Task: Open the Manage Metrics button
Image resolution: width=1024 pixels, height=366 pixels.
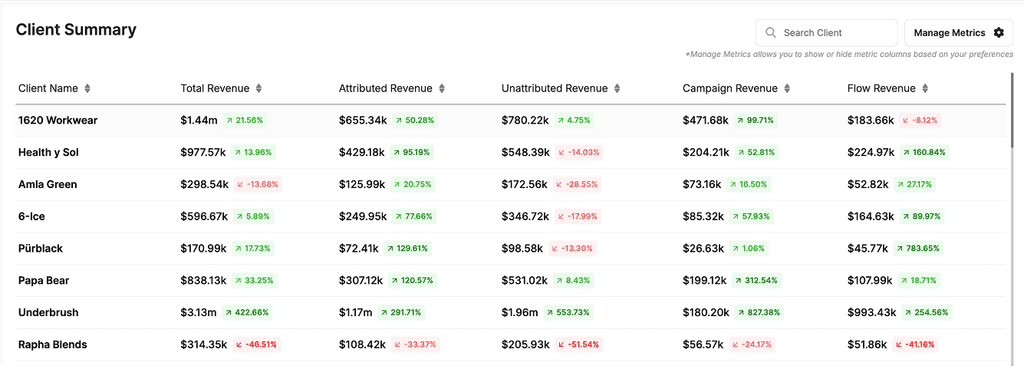Action: tap(959, 33)
